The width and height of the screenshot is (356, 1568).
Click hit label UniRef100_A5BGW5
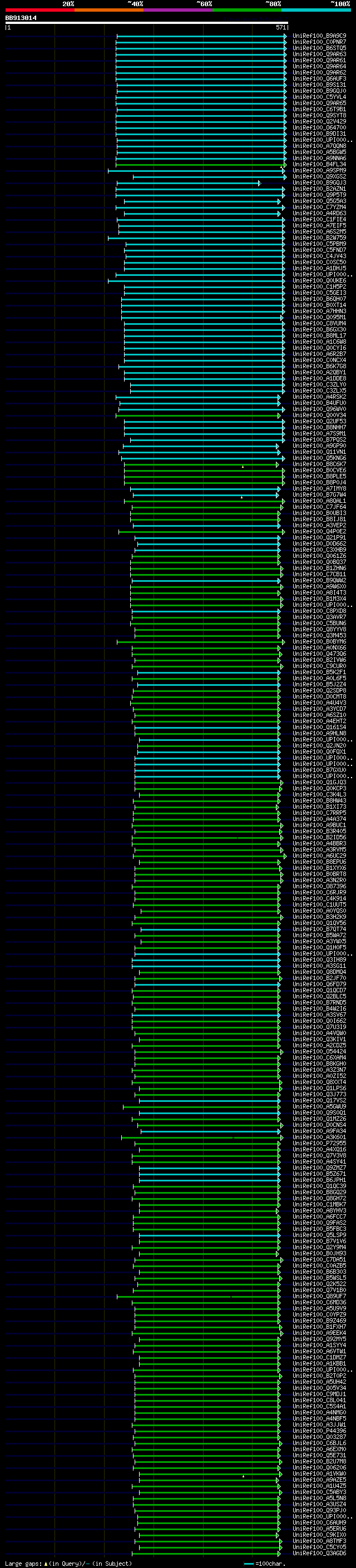point(319,152)
